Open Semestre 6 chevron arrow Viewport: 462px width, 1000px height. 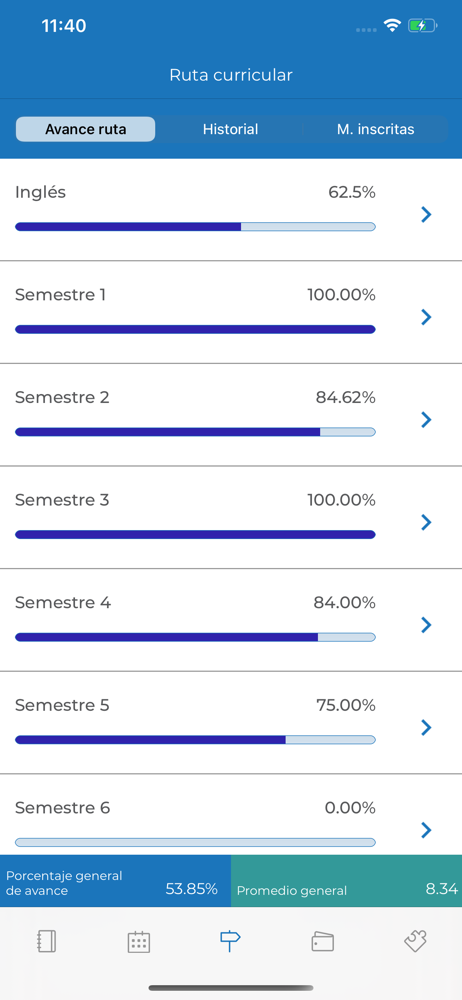426,830
